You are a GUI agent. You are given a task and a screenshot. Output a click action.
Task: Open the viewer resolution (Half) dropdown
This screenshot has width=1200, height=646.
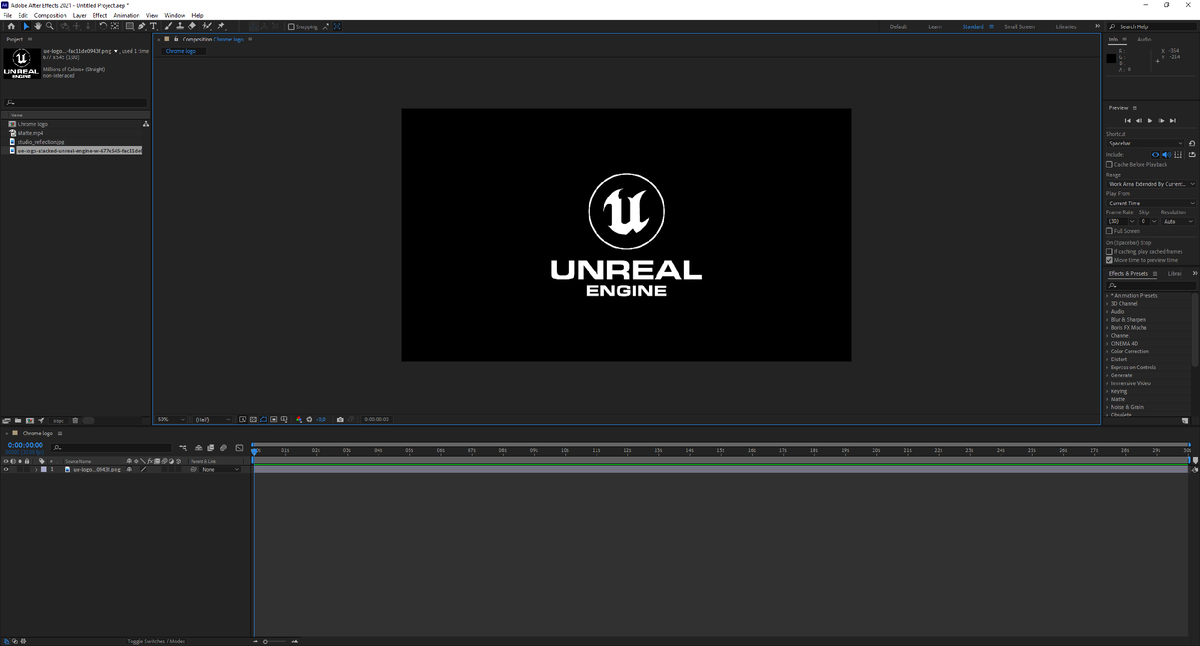pyautogui.click(x=212, y=419)
